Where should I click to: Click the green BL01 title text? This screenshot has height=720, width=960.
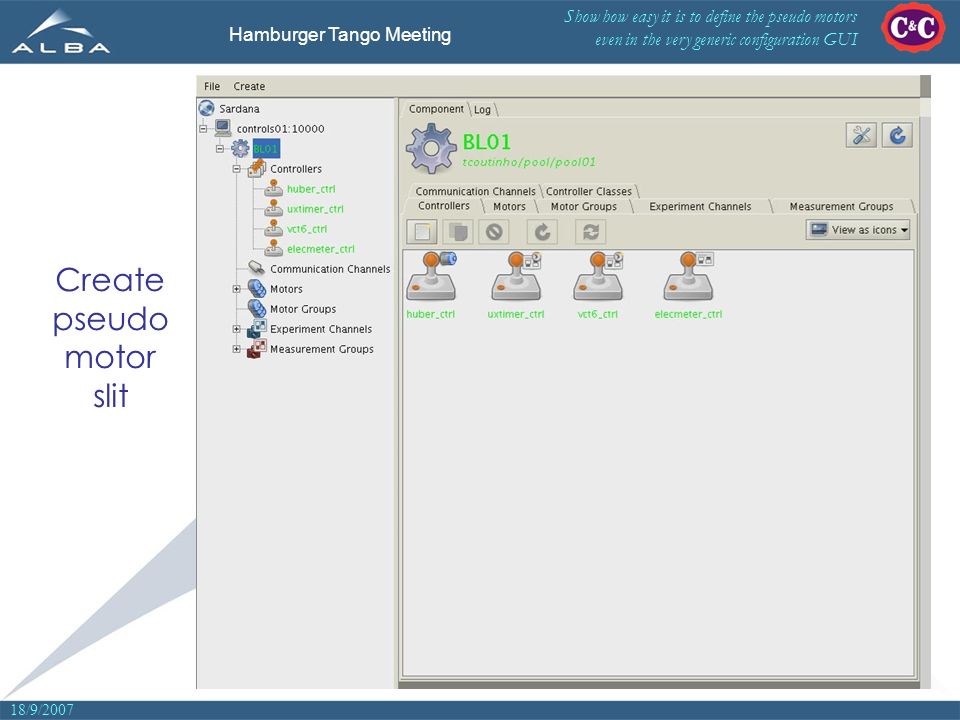coord(487,142)
